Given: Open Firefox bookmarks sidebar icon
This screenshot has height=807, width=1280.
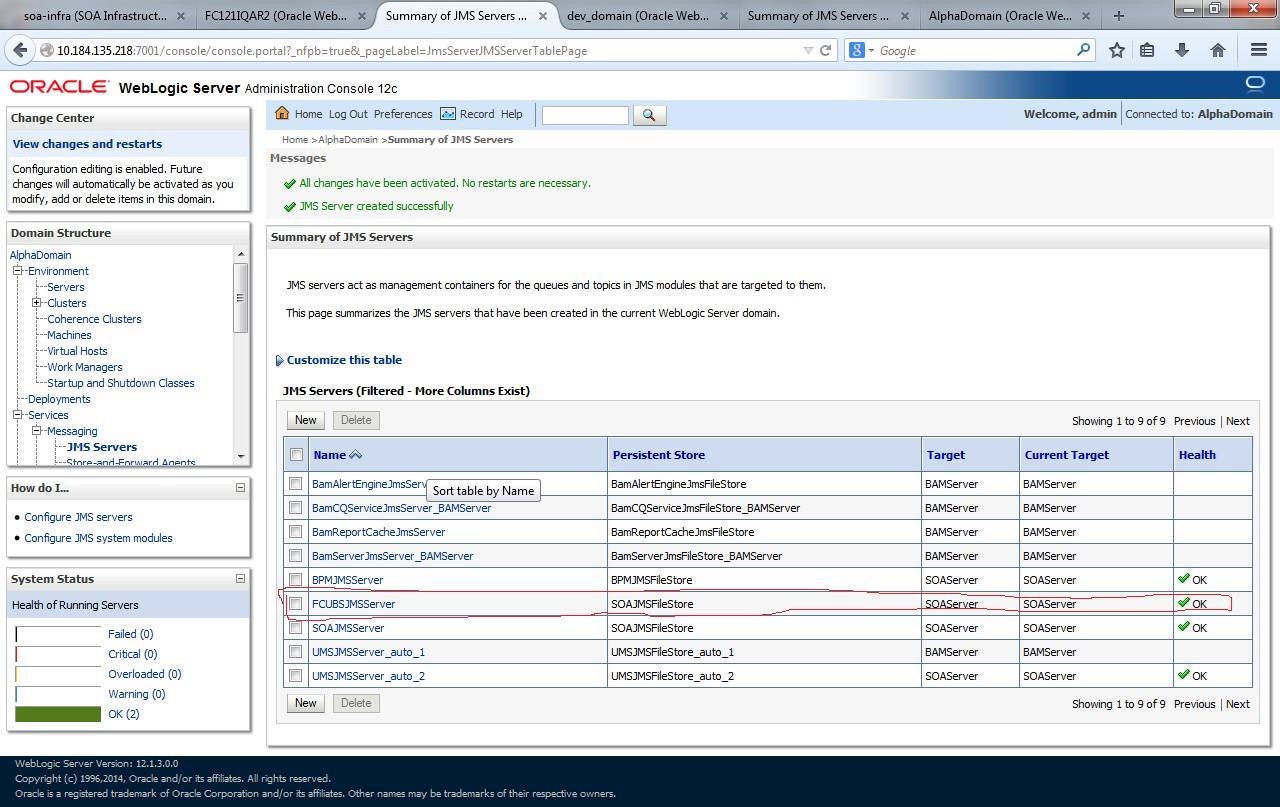Looking at the screenshot, I should [x=1147, y=49].
